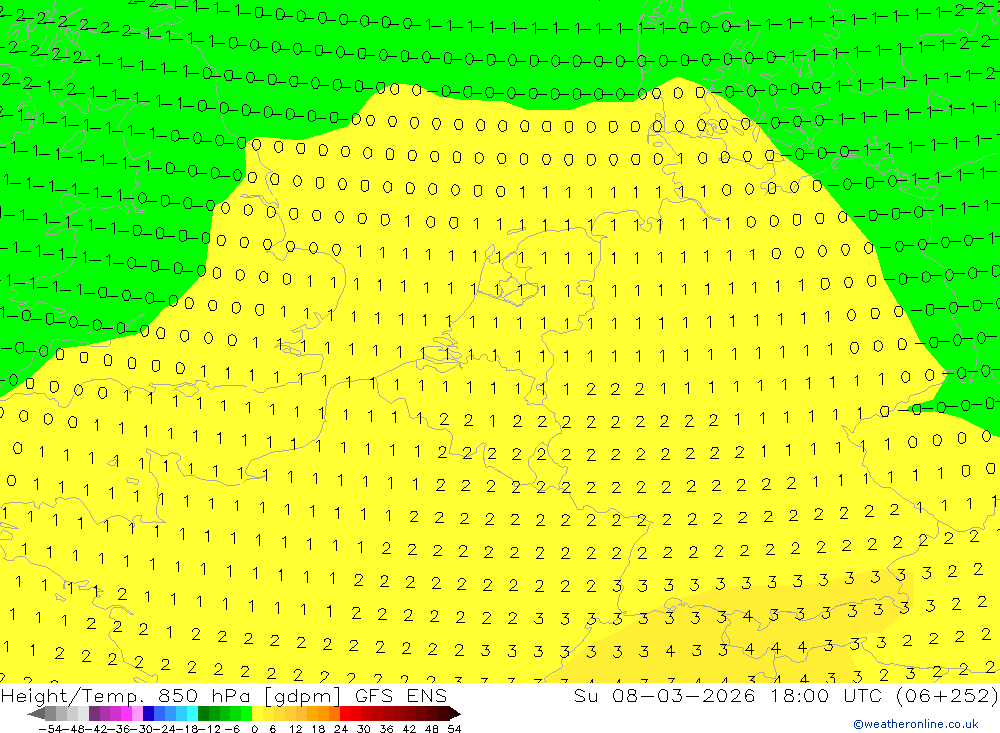
Task: Click the '54' label on the legend scale
Action: point(454,729)
